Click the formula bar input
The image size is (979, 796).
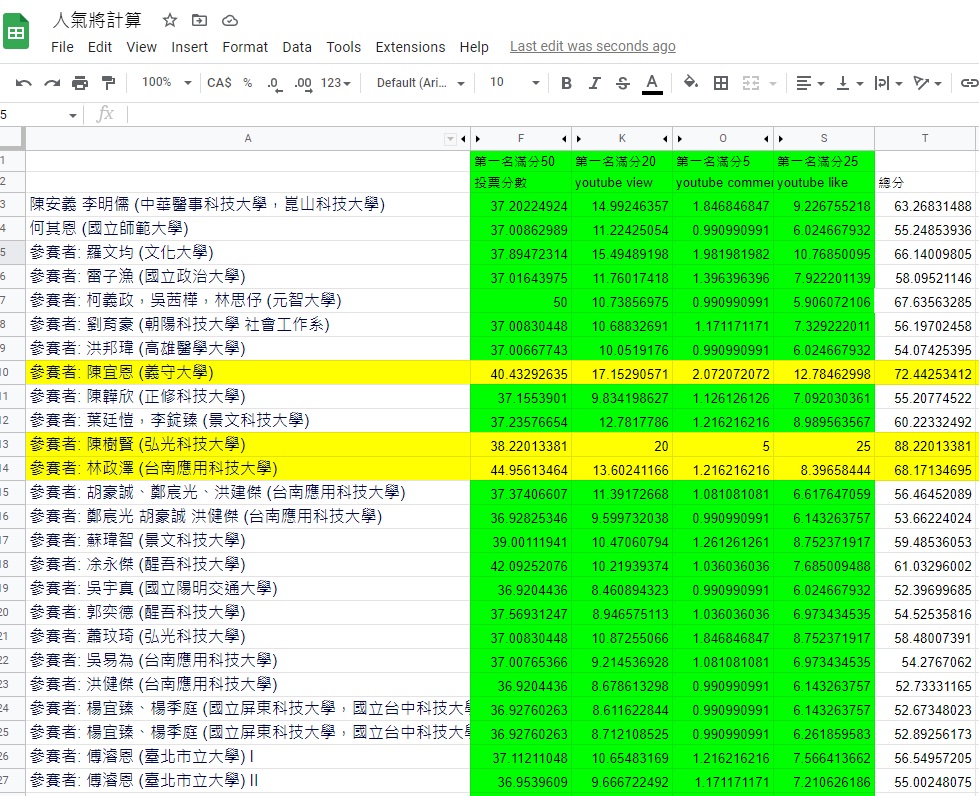(553, 115)
